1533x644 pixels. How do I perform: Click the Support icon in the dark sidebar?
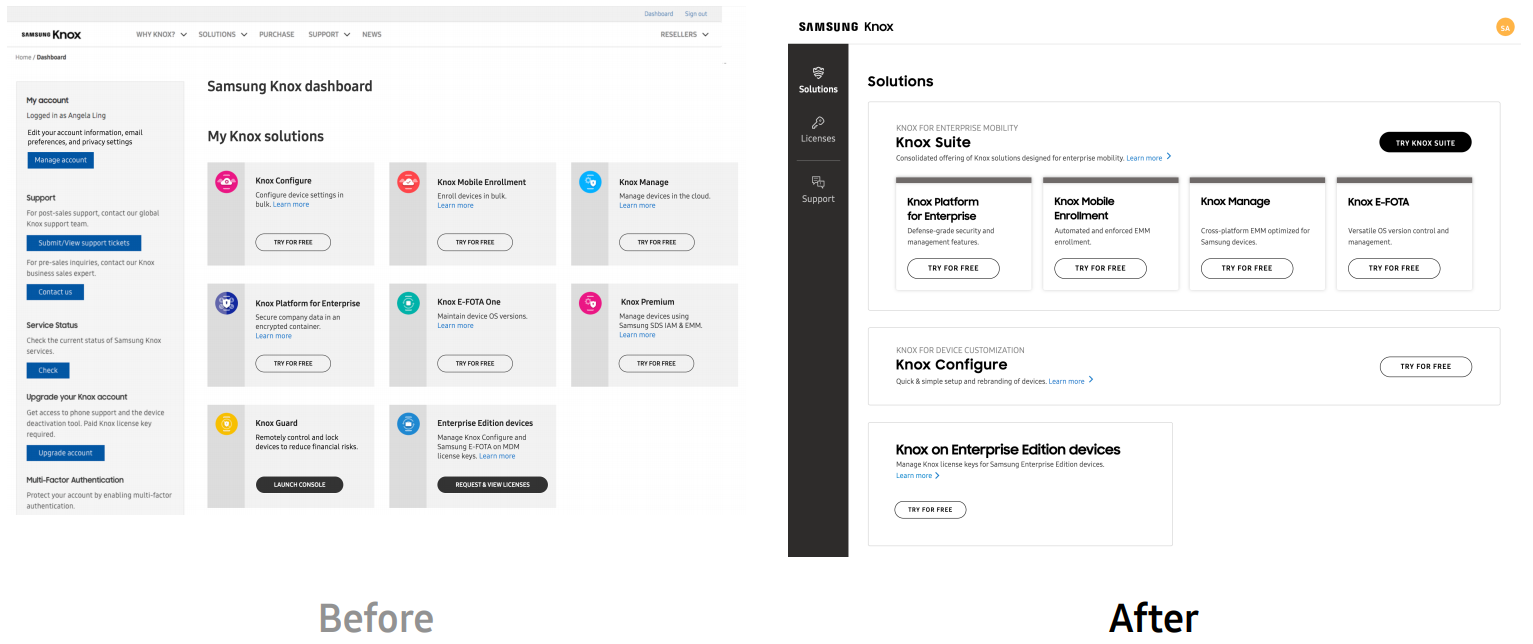point(818,184)
